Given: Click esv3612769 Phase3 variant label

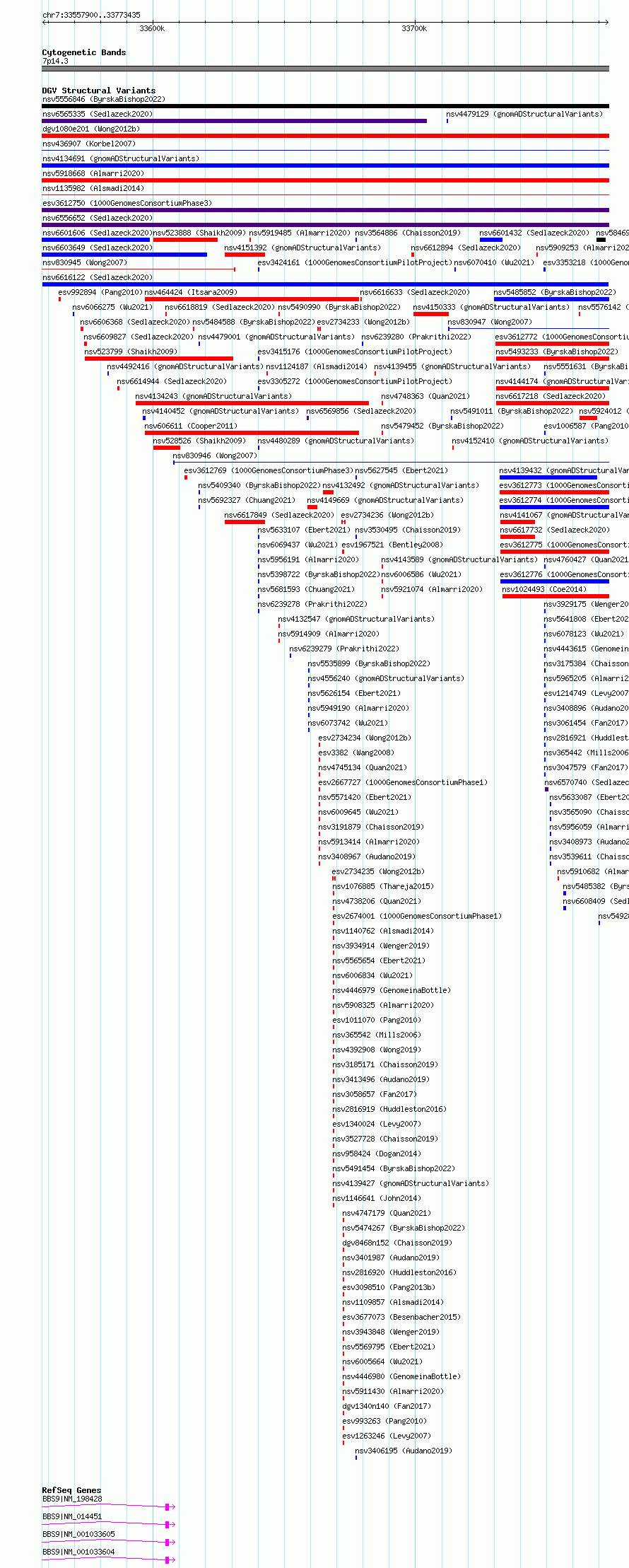Looking at the screenshot, I should point(269,471).
